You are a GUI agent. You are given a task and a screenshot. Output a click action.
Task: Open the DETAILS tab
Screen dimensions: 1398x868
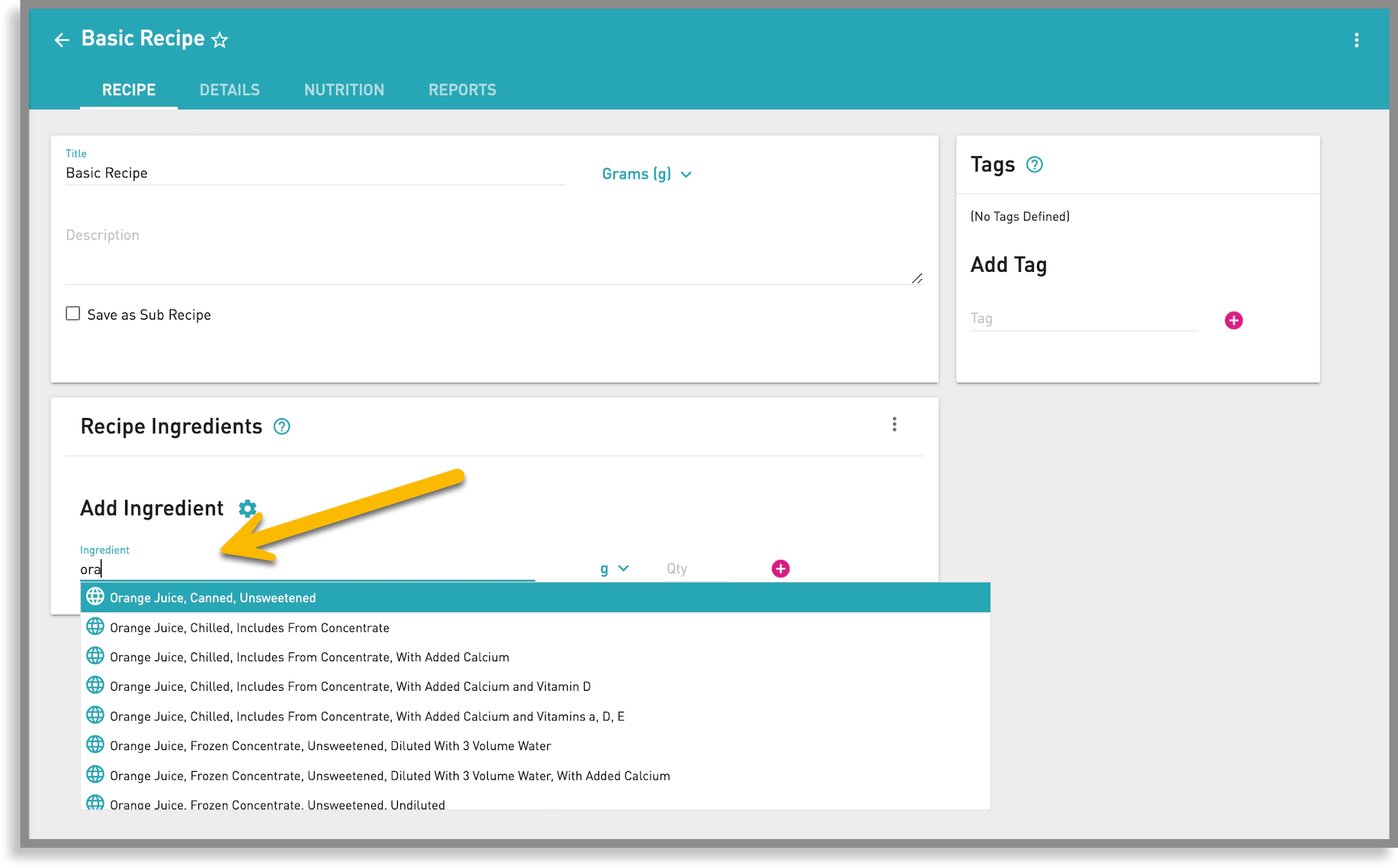229,90
